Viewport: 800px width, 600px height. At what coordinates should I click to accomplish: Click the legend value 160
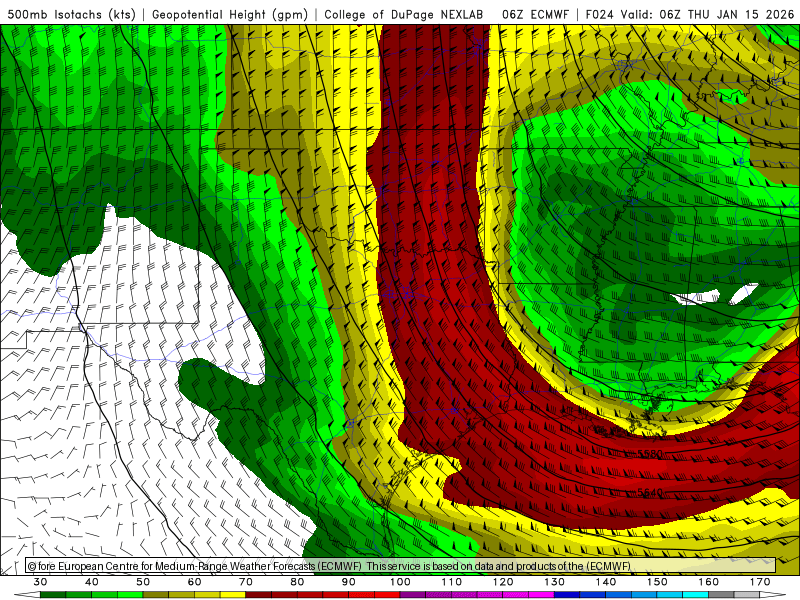pos(709,582)
